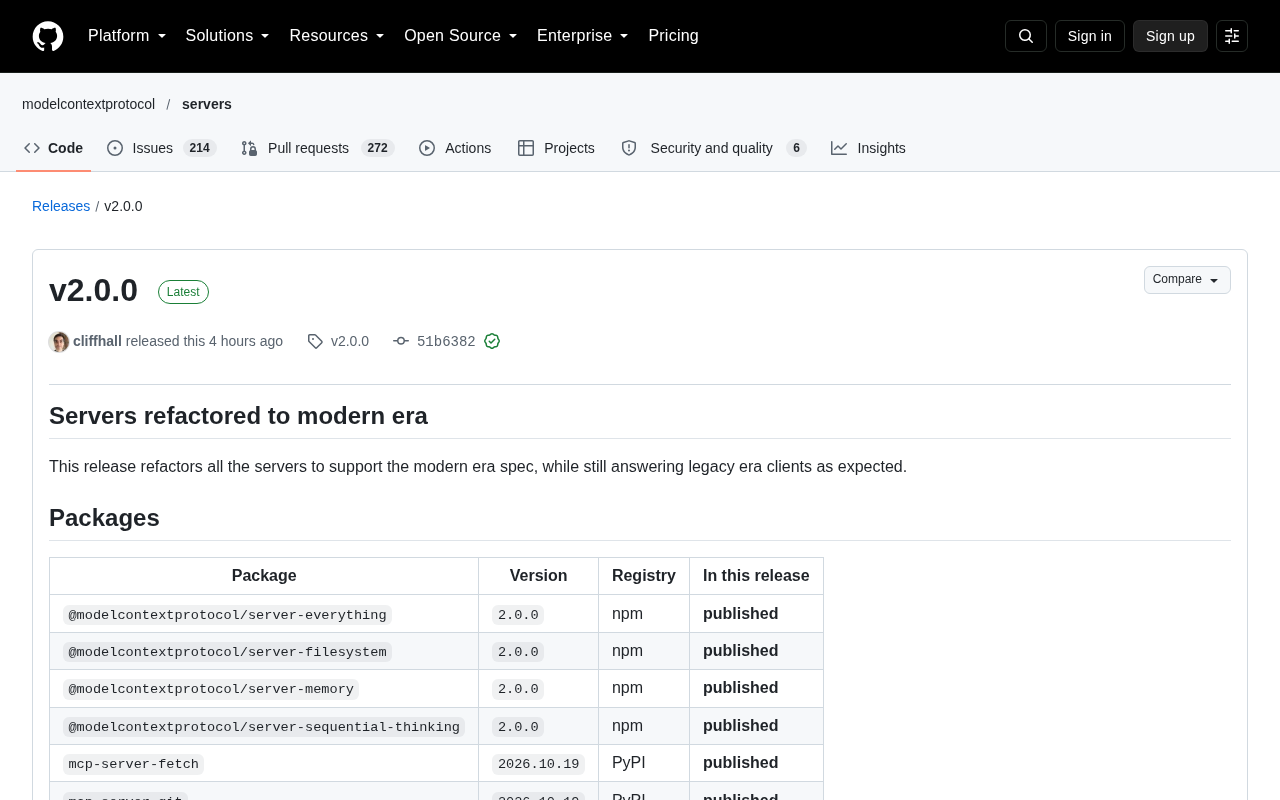Expand the Resources menu
This screenshot has height=800, width=1280.
(337, 36)
